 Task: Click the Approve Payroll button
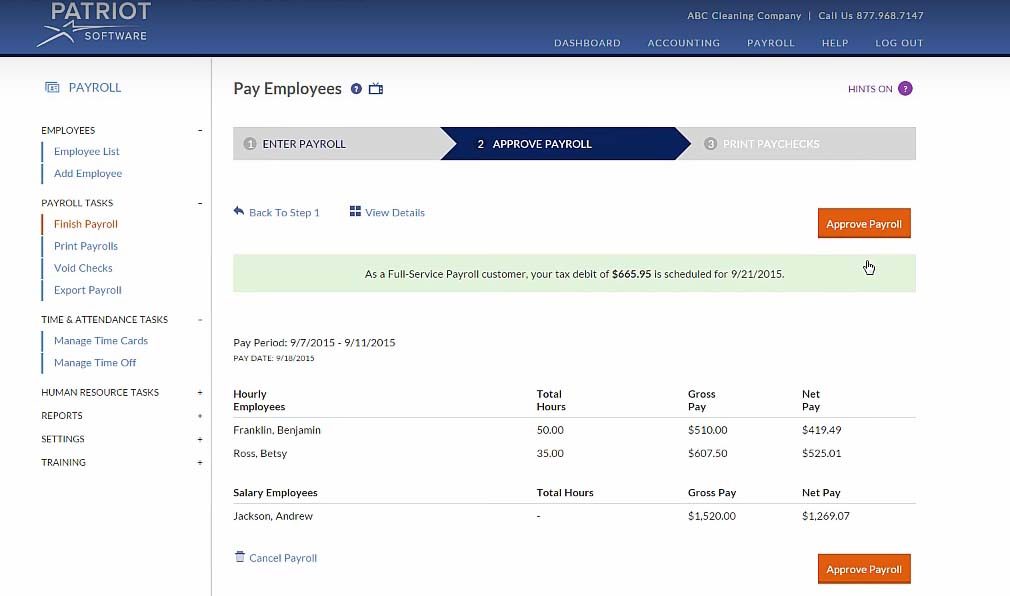pyautogui.click(x=863, y=223)
